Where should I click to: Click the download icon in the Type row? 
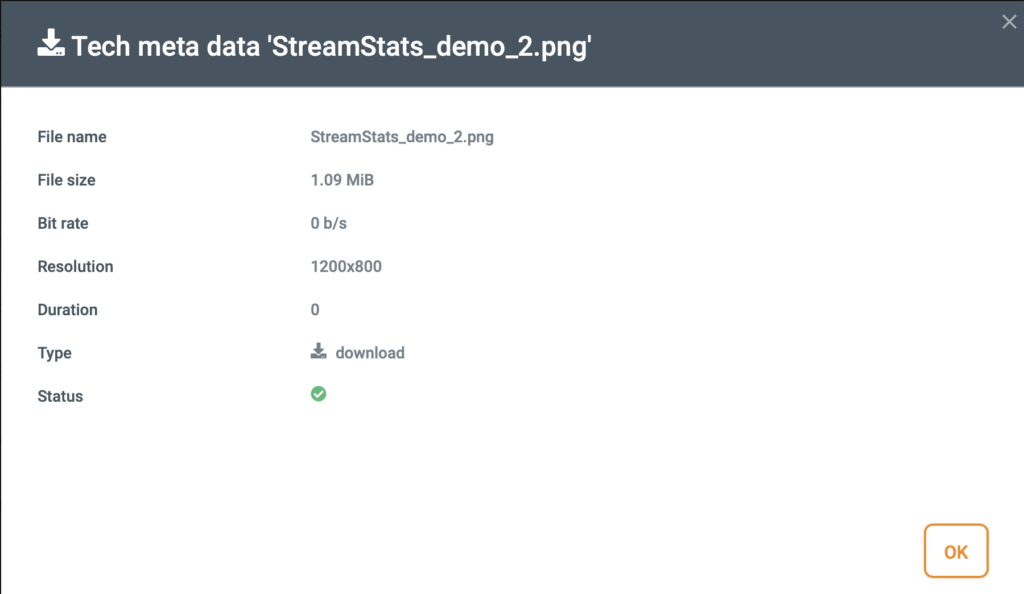318,352
